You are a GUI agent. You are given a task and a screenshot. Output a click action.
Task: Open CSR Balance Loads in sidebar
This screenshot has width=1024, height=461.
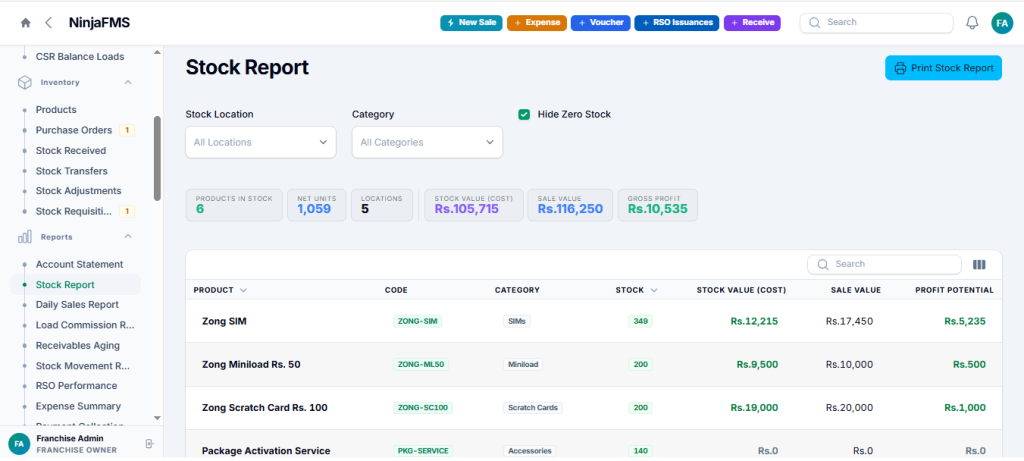point(80,57)
